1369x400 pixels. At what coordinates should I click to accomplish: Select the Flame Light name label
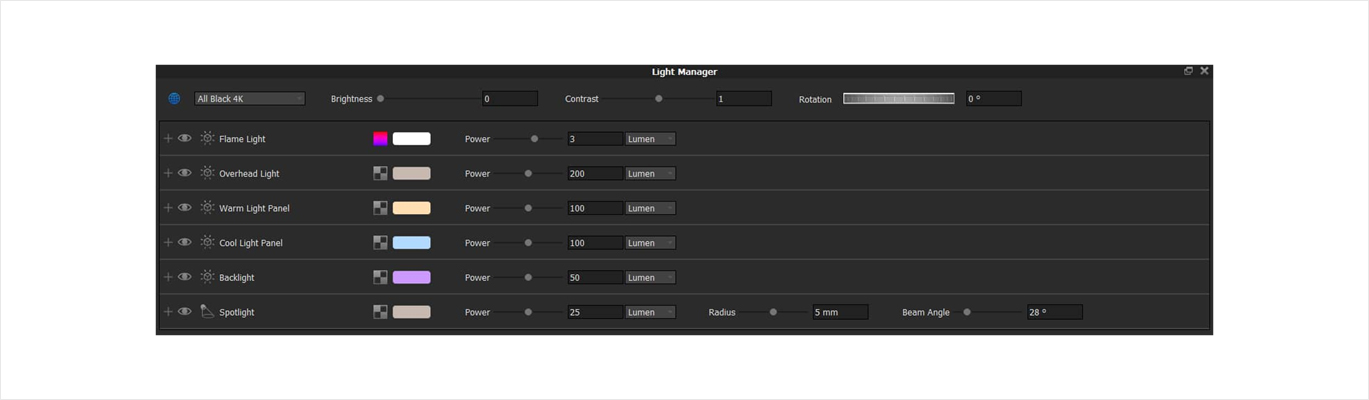(x=242, y=139)
